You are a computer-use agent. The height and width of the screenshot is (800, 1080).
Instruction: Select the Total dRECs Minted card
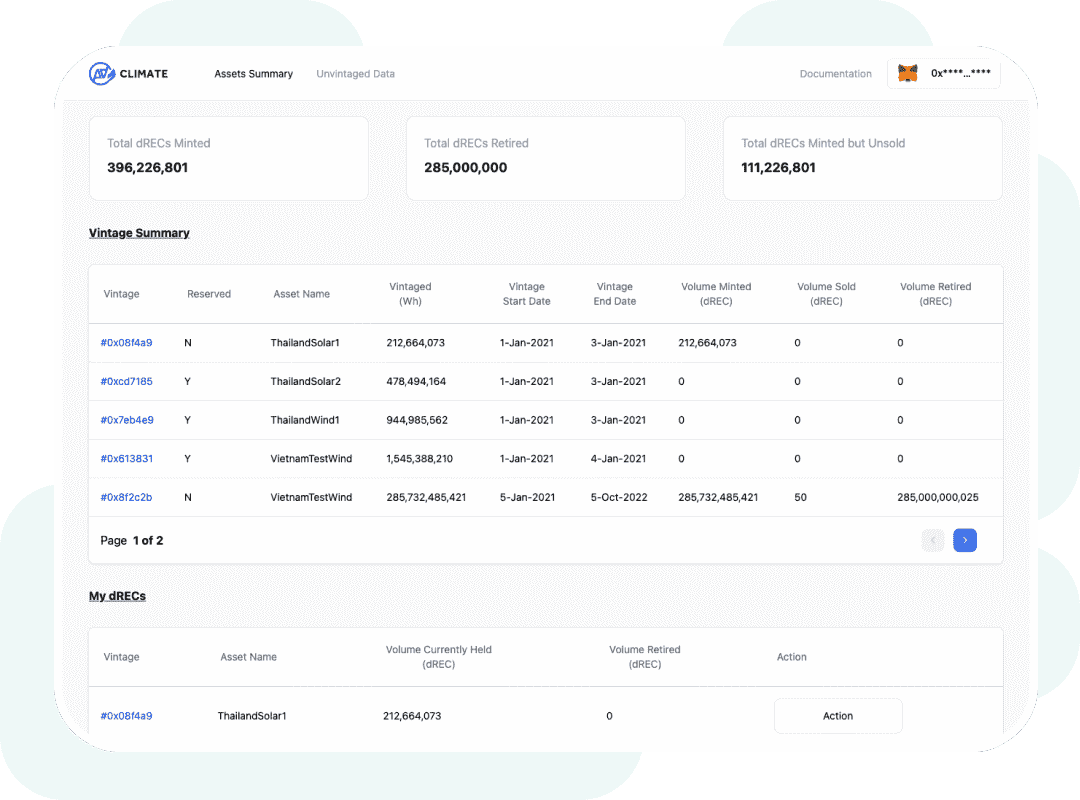228,158
